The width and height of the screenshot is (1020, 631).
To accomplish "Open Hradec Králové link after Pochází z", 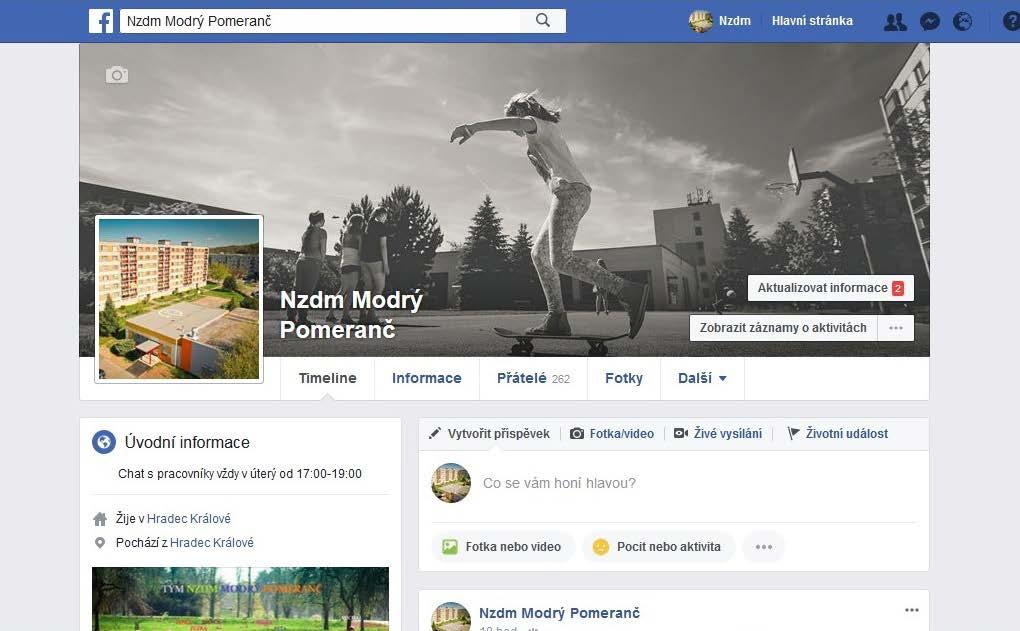I will click(x=211, y=543).
